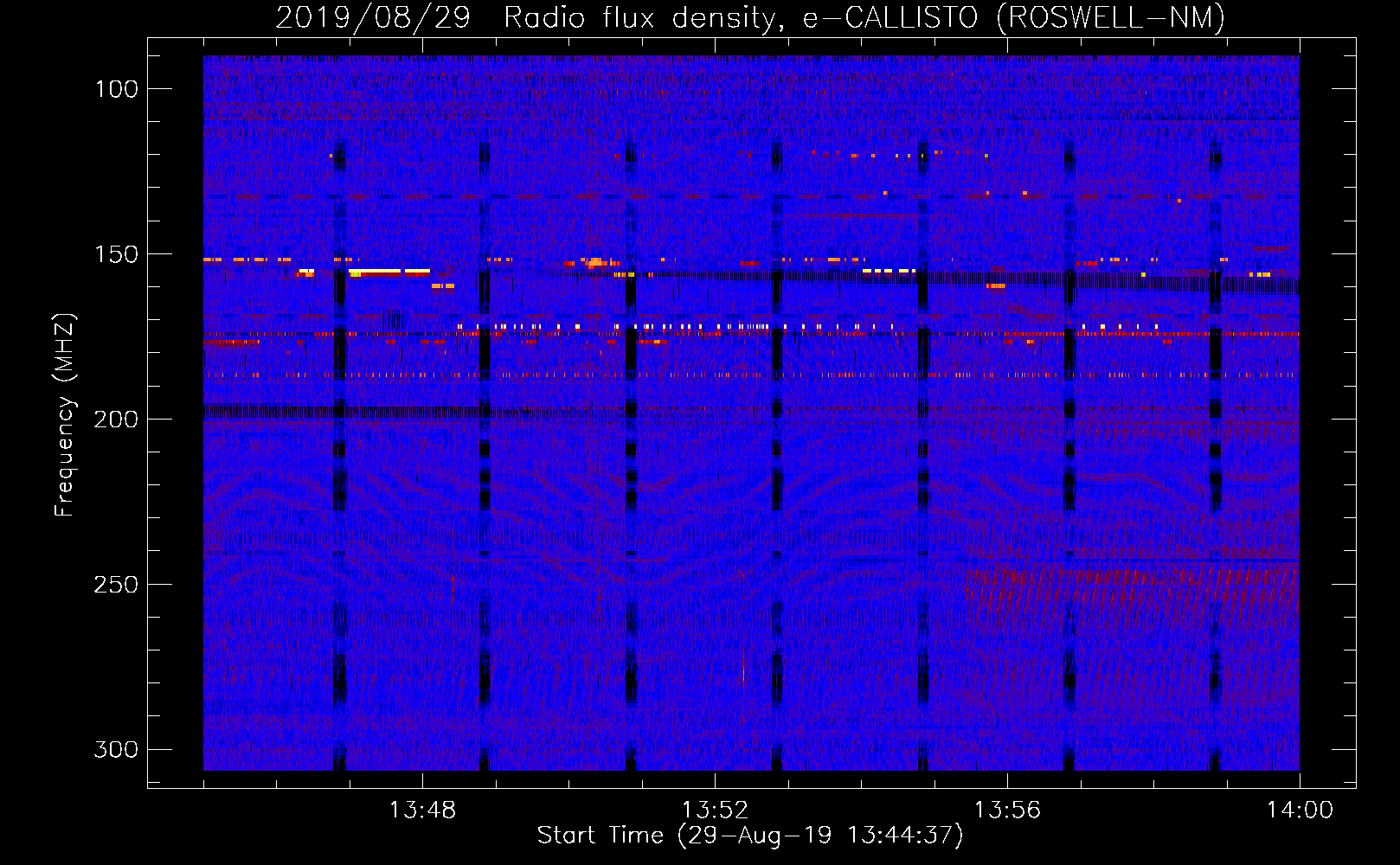Screen dimensions: 1400x865
Task: Click the 13:48 time tick label
Action: click(422, 811)
